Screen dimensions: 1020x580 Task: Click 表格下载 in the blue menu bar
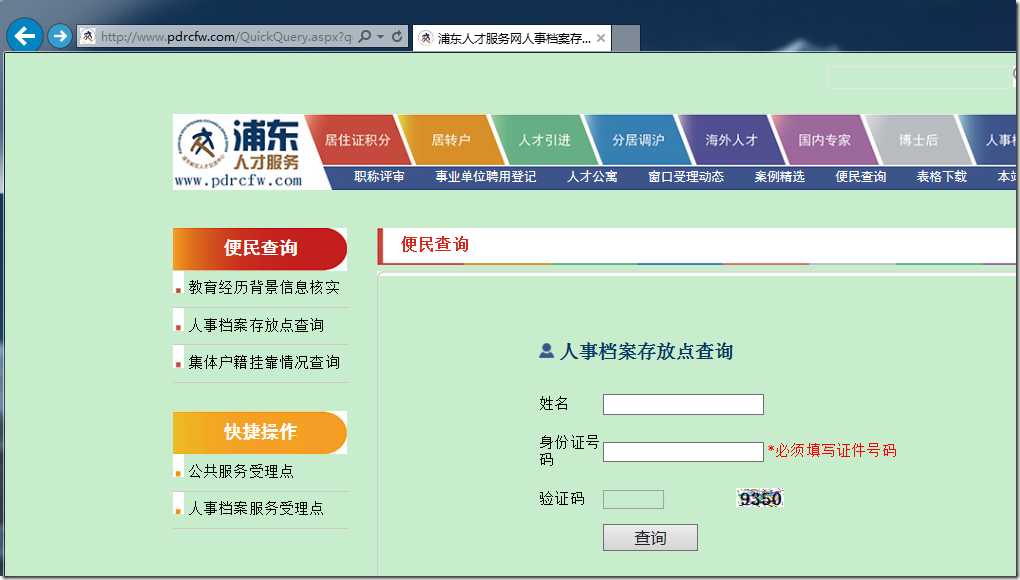[x=941, y=177]
